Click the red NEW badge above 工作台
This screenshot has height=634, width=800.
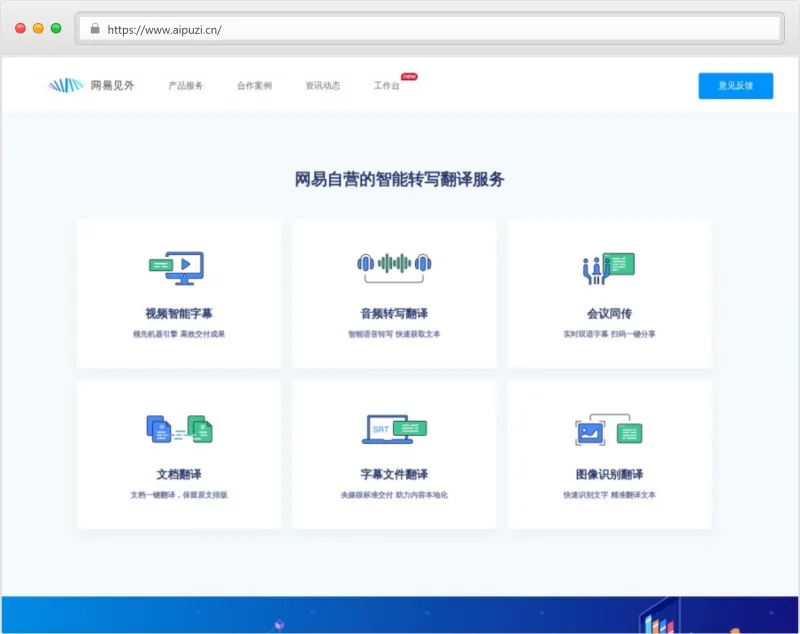point(408,74)
